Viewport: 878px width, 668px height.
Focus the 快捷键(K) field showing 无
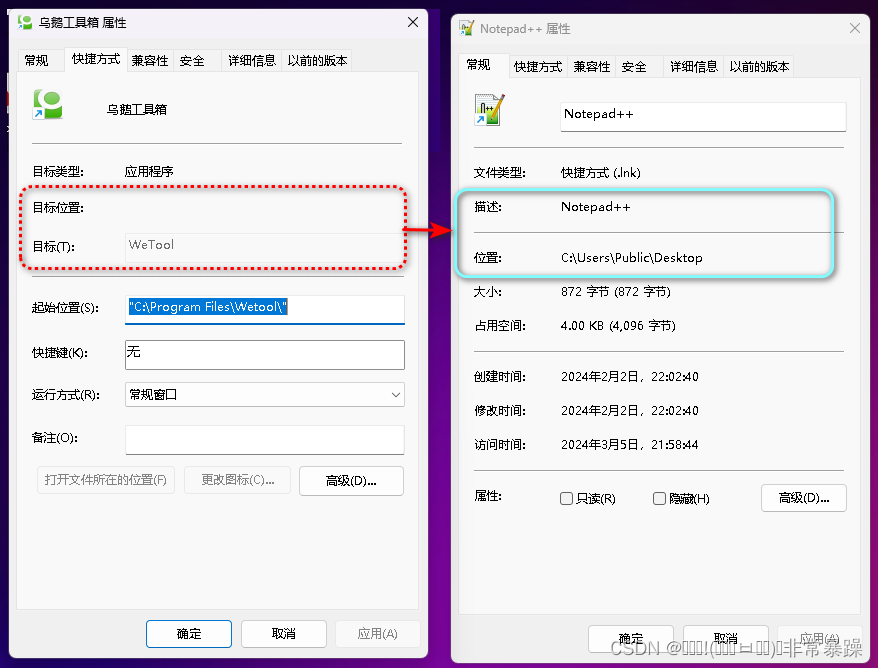click(x=264, y=354)
